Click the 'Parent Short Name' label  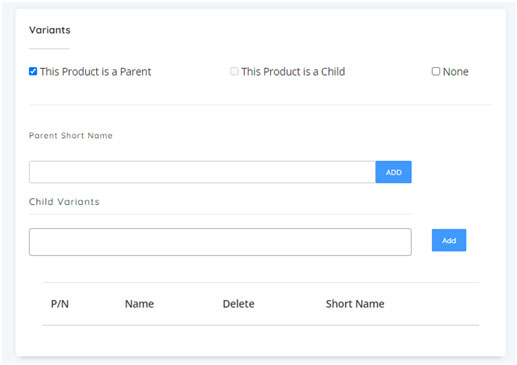click(x=71, y=135)
